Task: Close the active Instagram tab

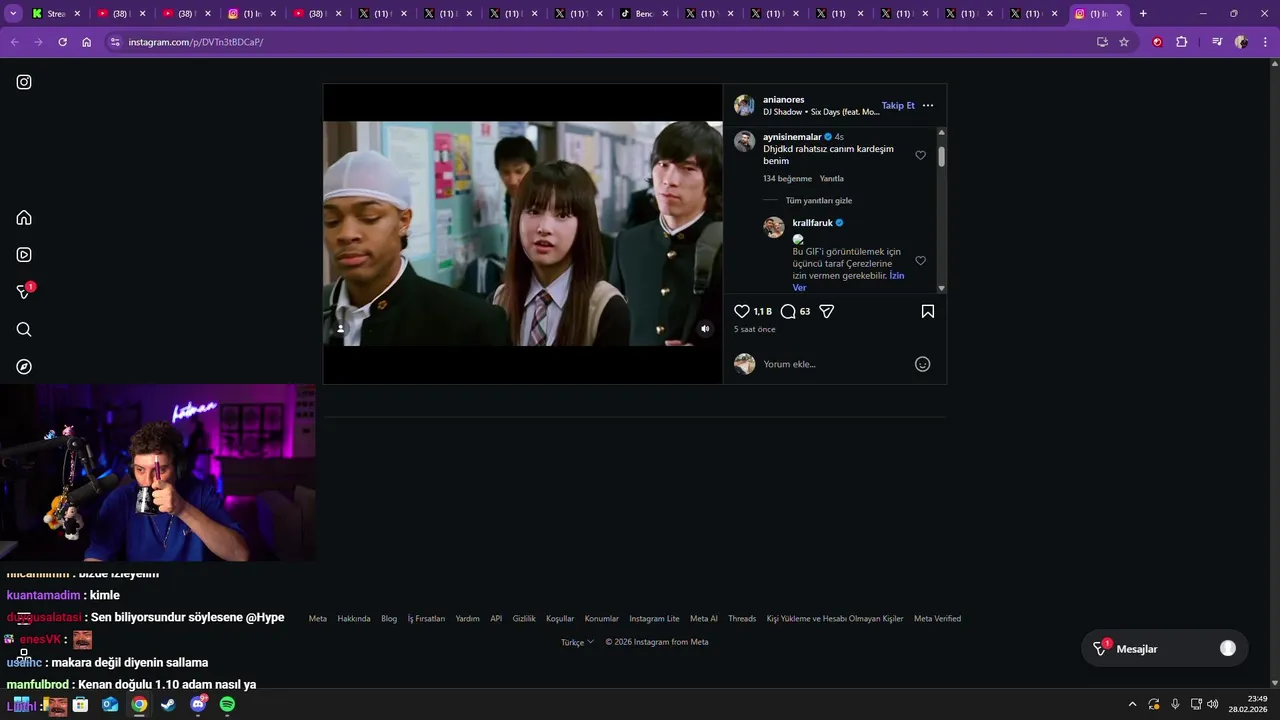Action: tap(1119, 14)
